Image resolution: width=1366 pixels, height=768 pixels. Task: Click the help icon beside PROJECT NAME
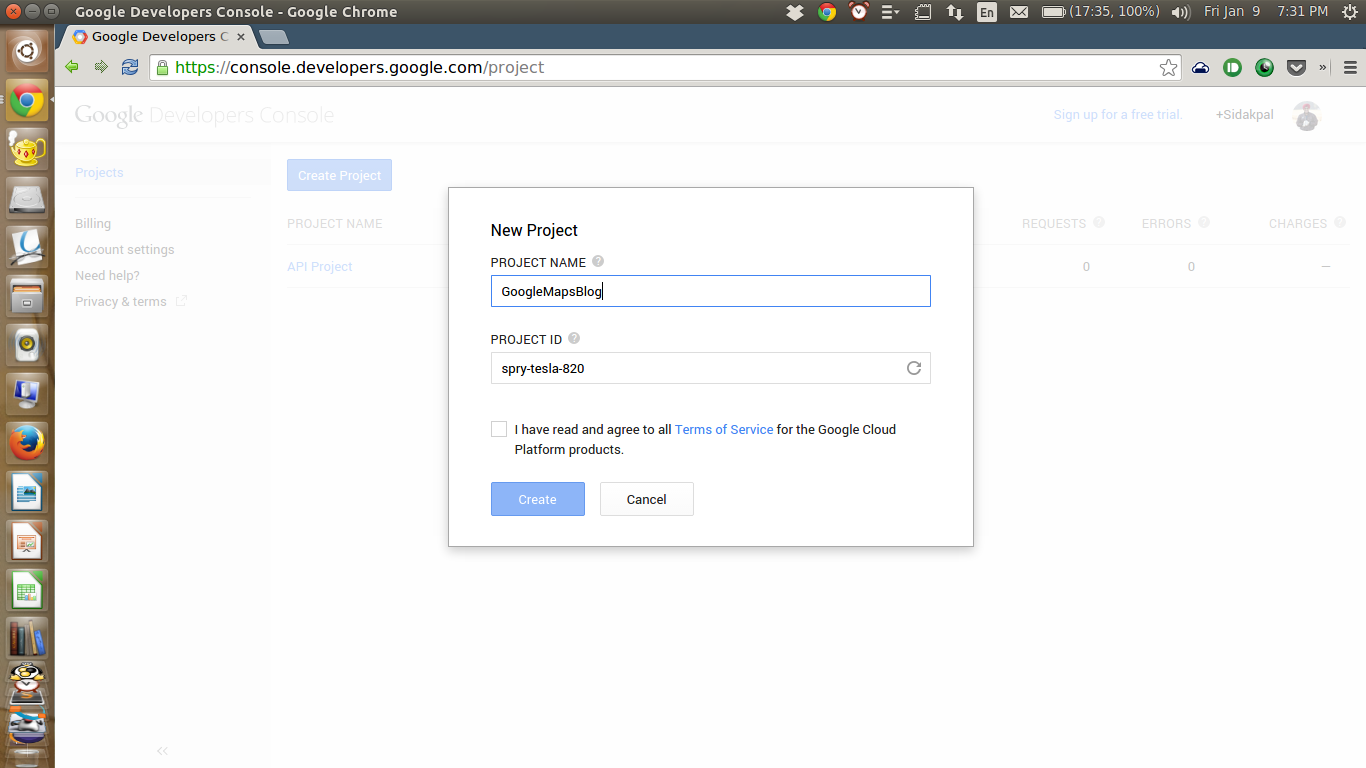point(598,261)
